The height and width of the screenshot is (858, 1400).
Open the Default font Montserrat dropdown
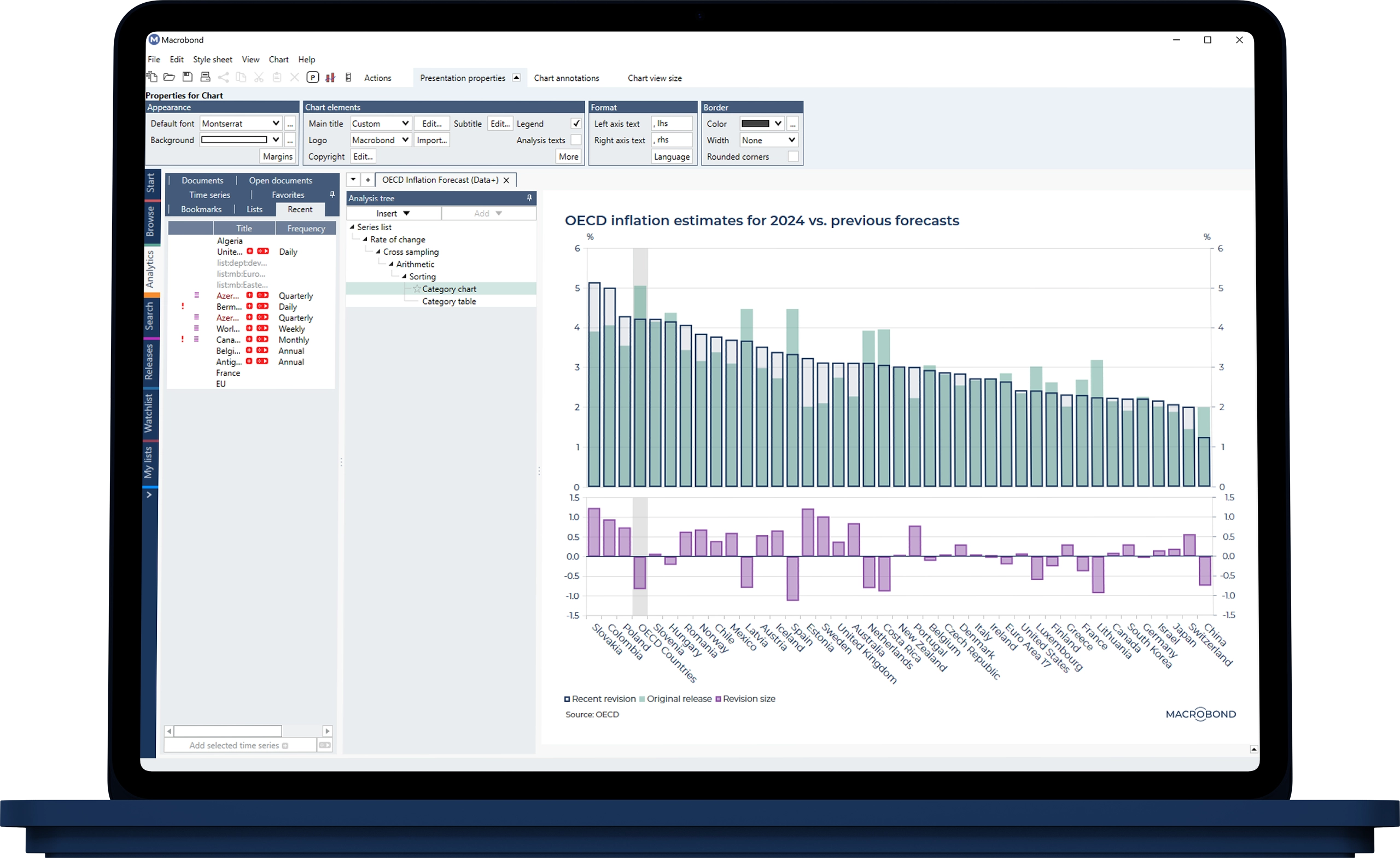(276, 124)
